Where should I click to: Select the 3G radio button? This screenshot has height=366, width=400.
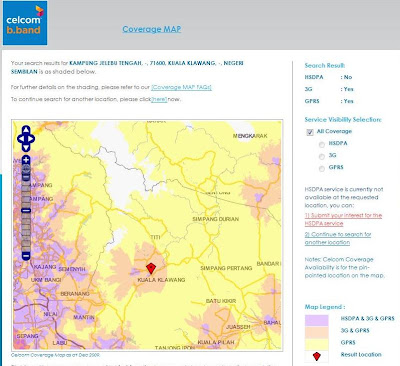(322, 156)
